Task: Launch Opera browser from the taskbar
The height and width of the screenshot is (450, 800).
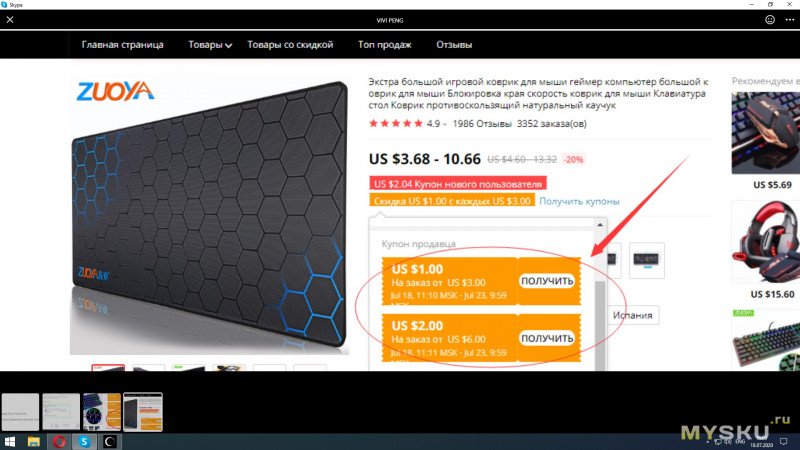Action: click(59, 441)
